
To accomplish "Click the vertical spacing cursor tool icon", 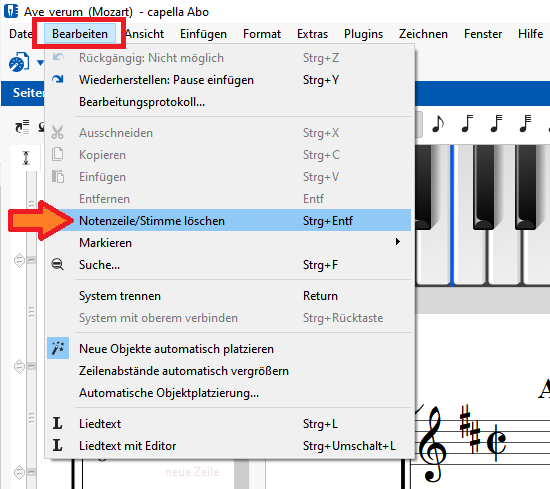I will pyautogui.click(x=26, y=158).
